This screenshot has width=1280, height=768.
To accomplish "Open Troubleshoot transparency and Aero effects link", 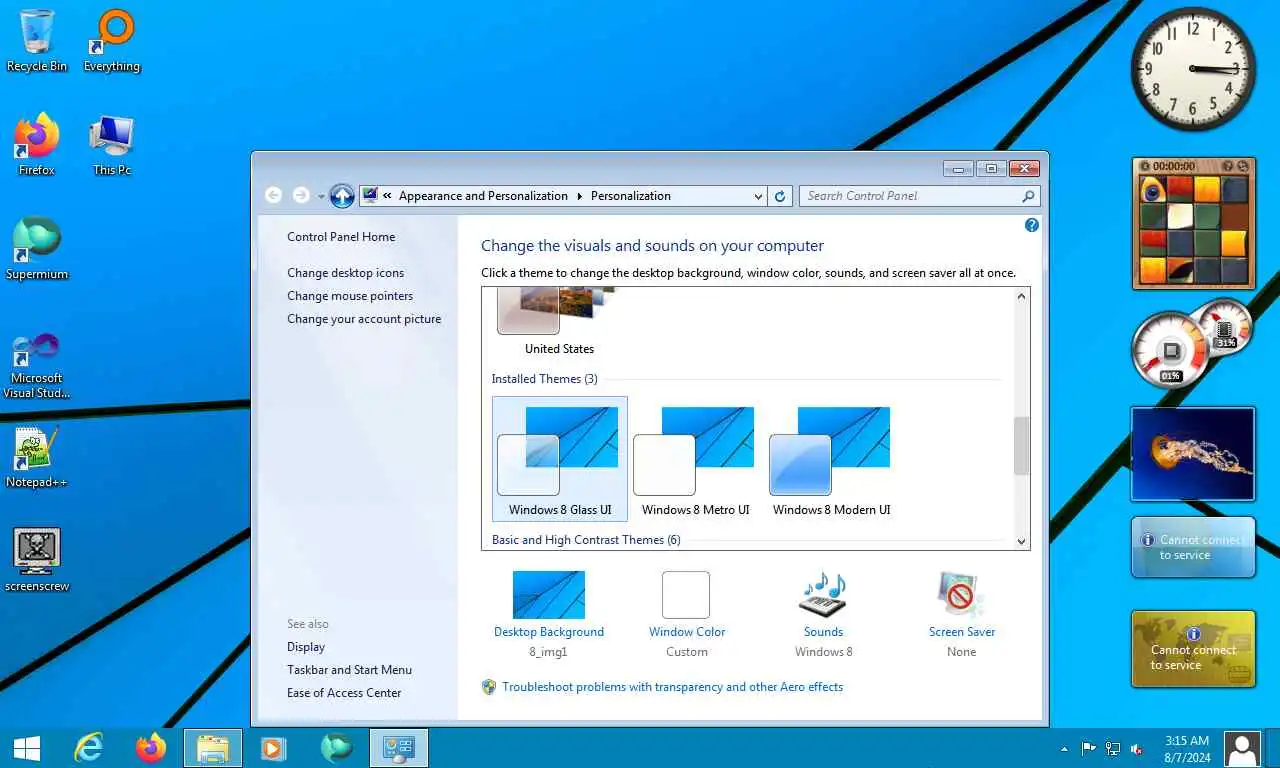I will [672, 687].
